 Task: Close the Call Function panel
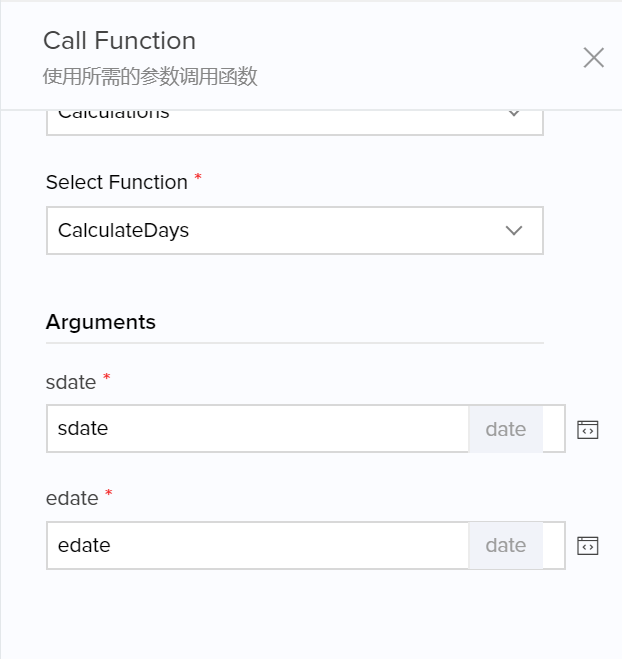coord(594,58)
